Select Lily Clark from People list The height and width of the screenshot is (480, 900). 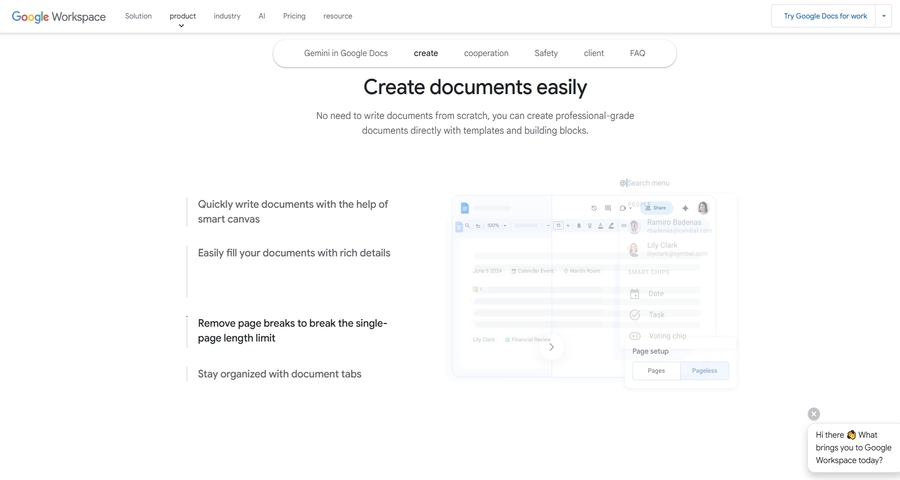[x=668, y=249]
